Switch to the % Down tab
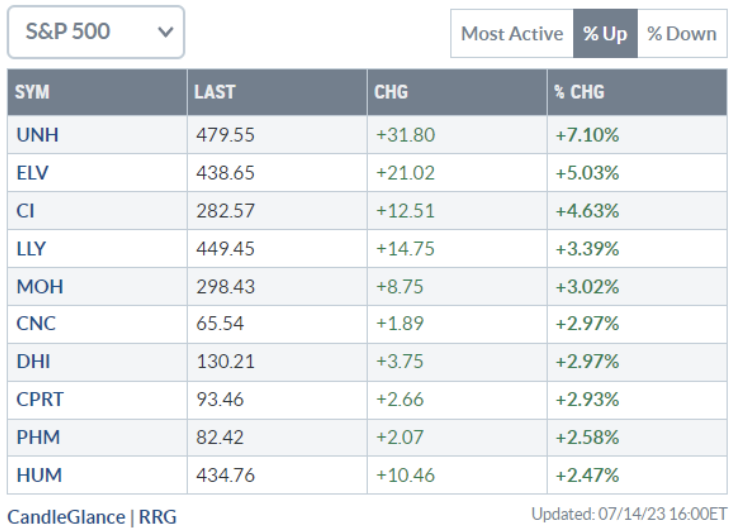This screenshot has height=532, width=738. pyautogui.click(x=681, y=34)
